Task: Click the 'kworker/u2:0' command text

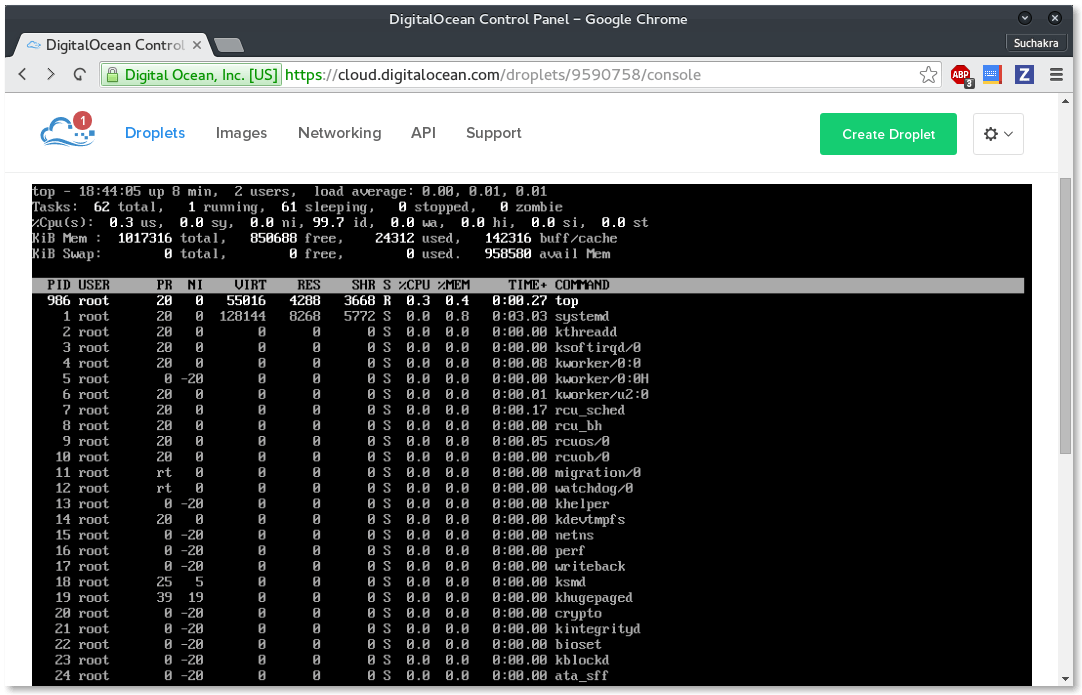Action: tap(601, 395)
